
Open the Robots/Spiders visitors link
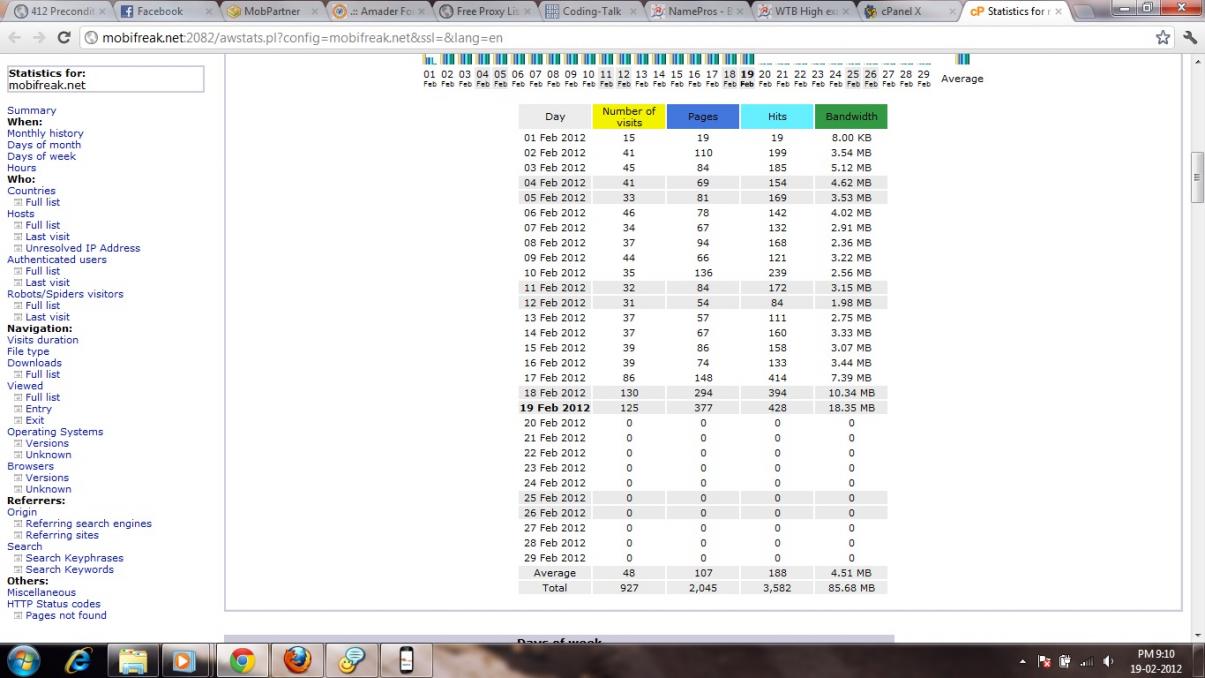(x=65, y=295)
